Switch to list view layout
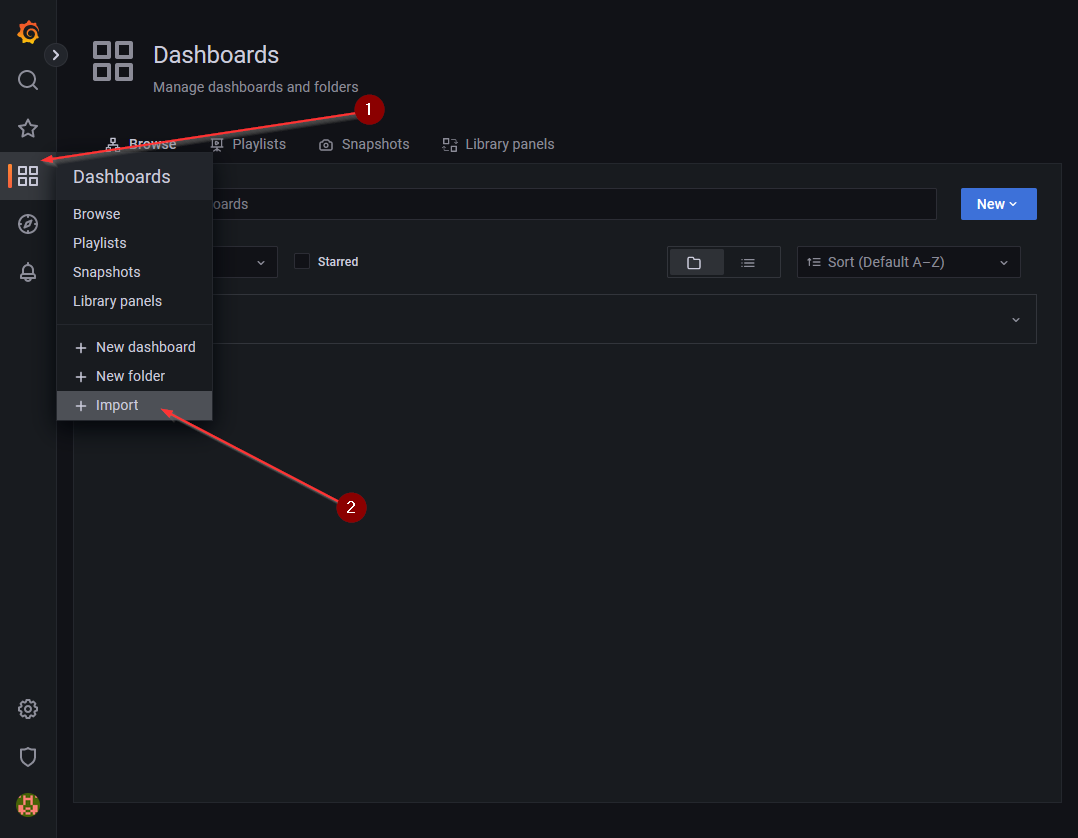Viewport: 1078px width, 838px height. pos(748,262)
